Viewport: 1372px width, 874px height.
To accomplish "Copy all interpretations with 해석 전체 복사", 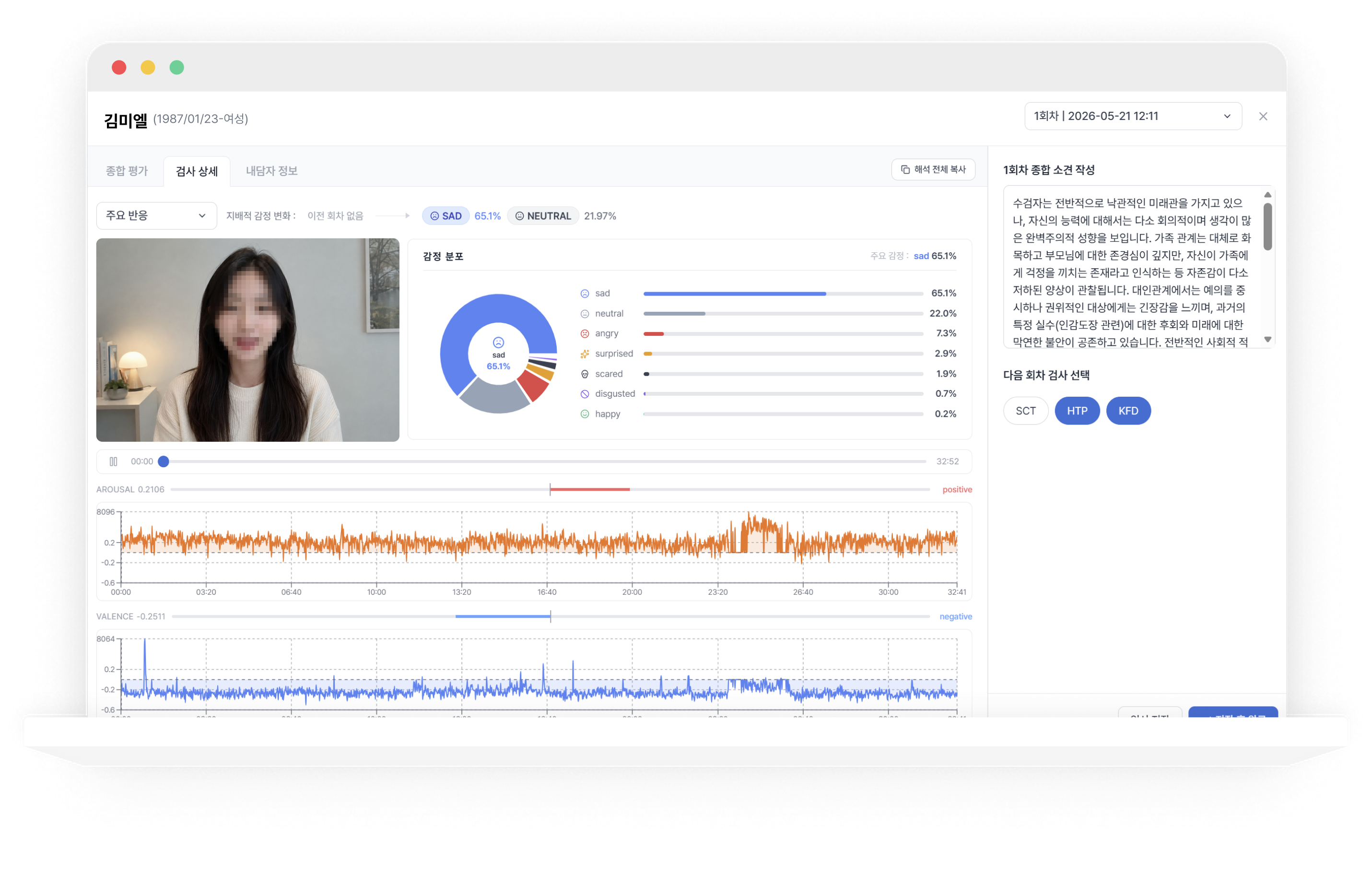I will tap(933, 169).
